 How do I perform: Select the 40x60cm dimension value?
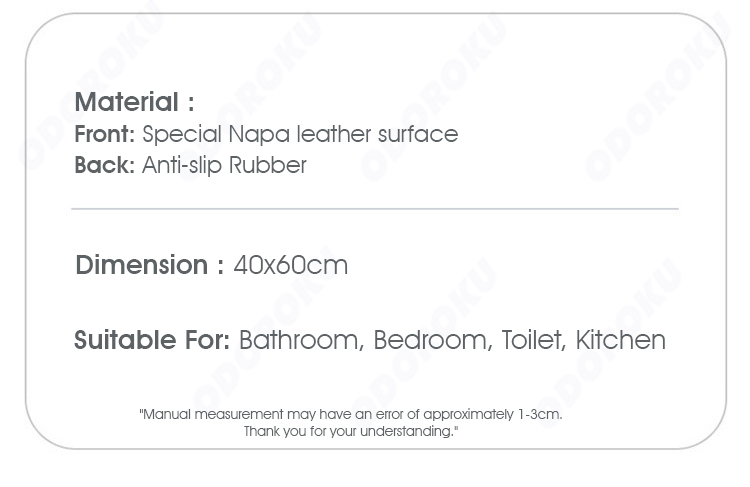(291, 265)
